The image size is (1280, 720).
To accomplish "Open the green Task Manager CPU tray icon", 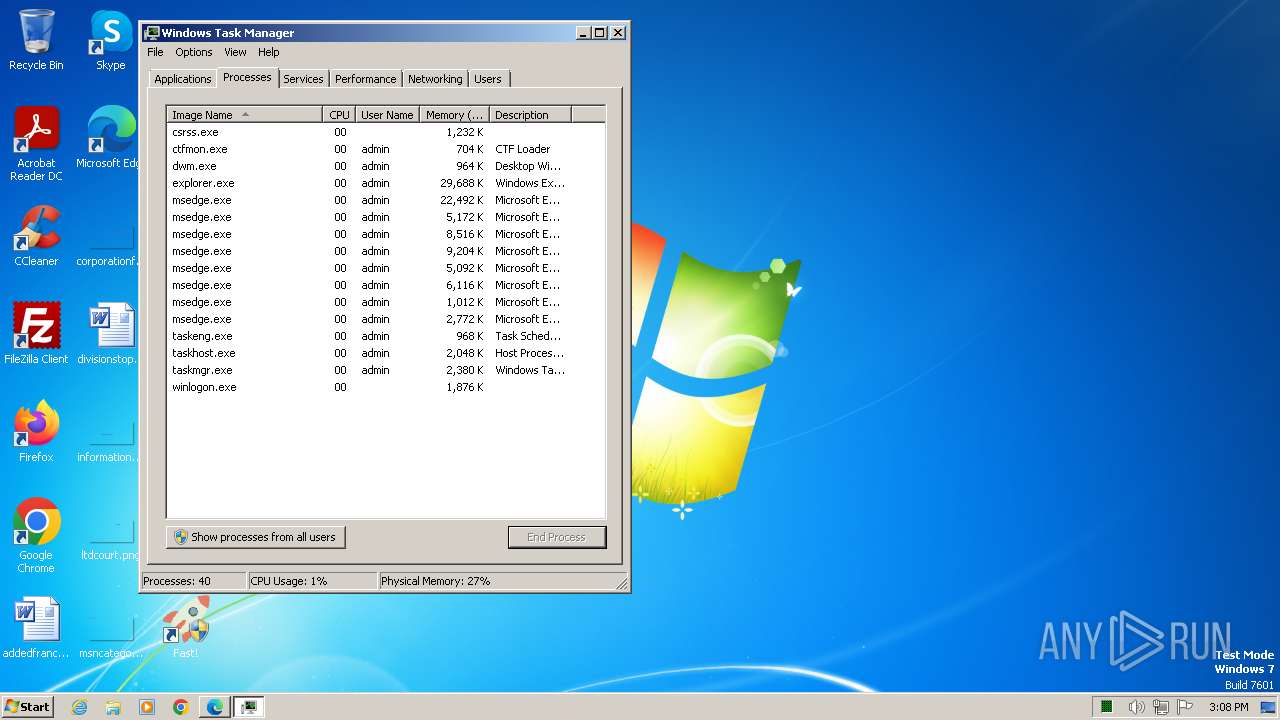I will [1107, 707].
